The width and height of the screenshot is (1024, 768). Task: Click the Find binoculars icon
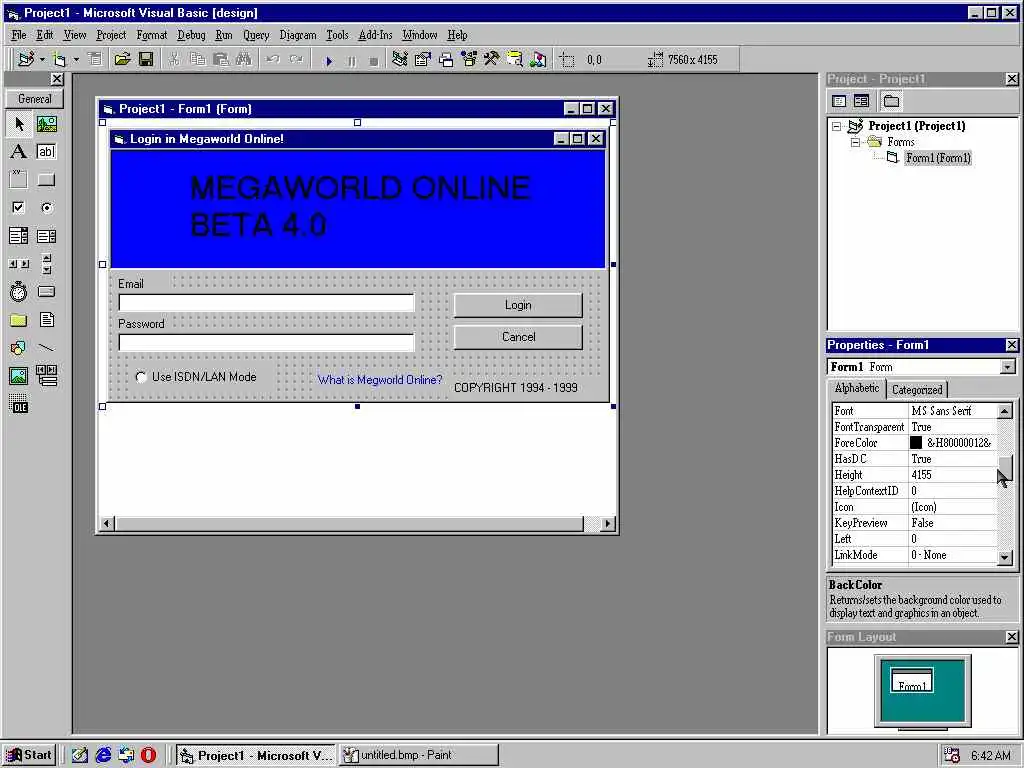(244, 59)
